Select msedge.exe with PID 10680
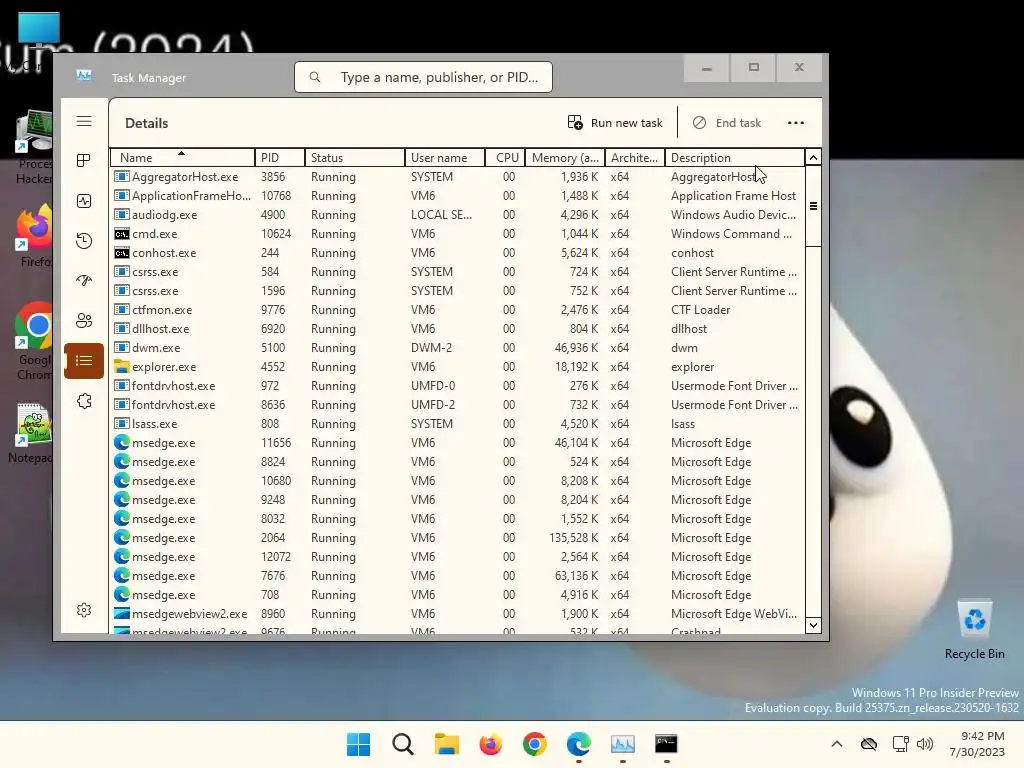1024x768 pixels. (457, 481)
